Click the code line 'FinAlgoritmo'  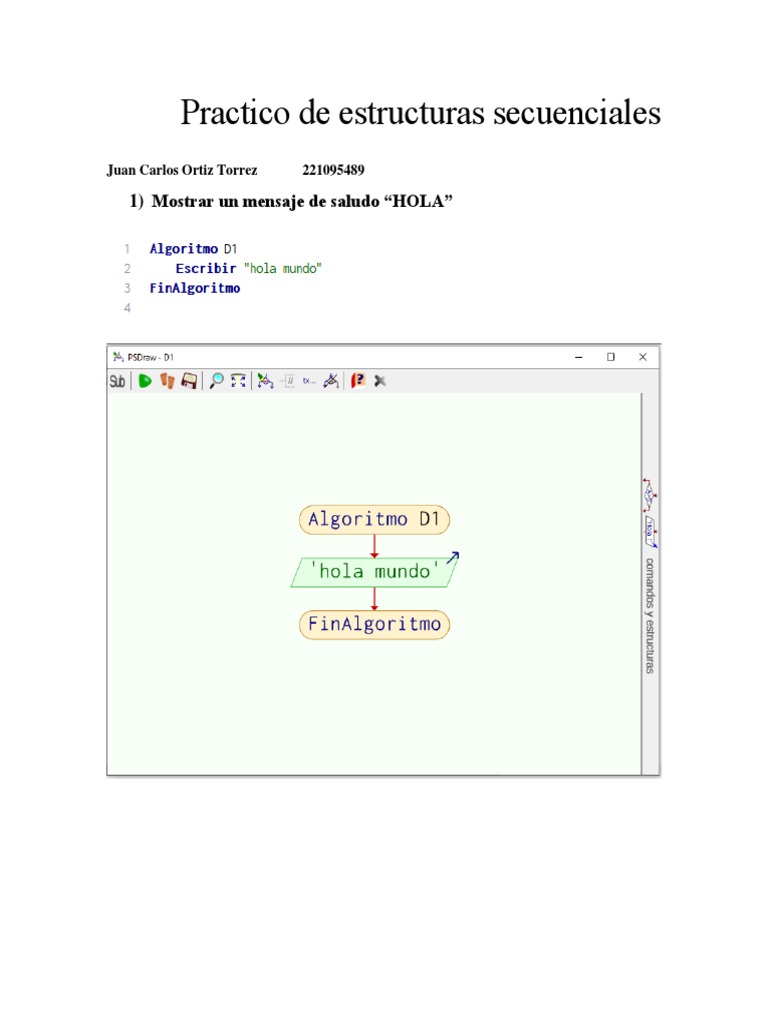tap(195, 288)
